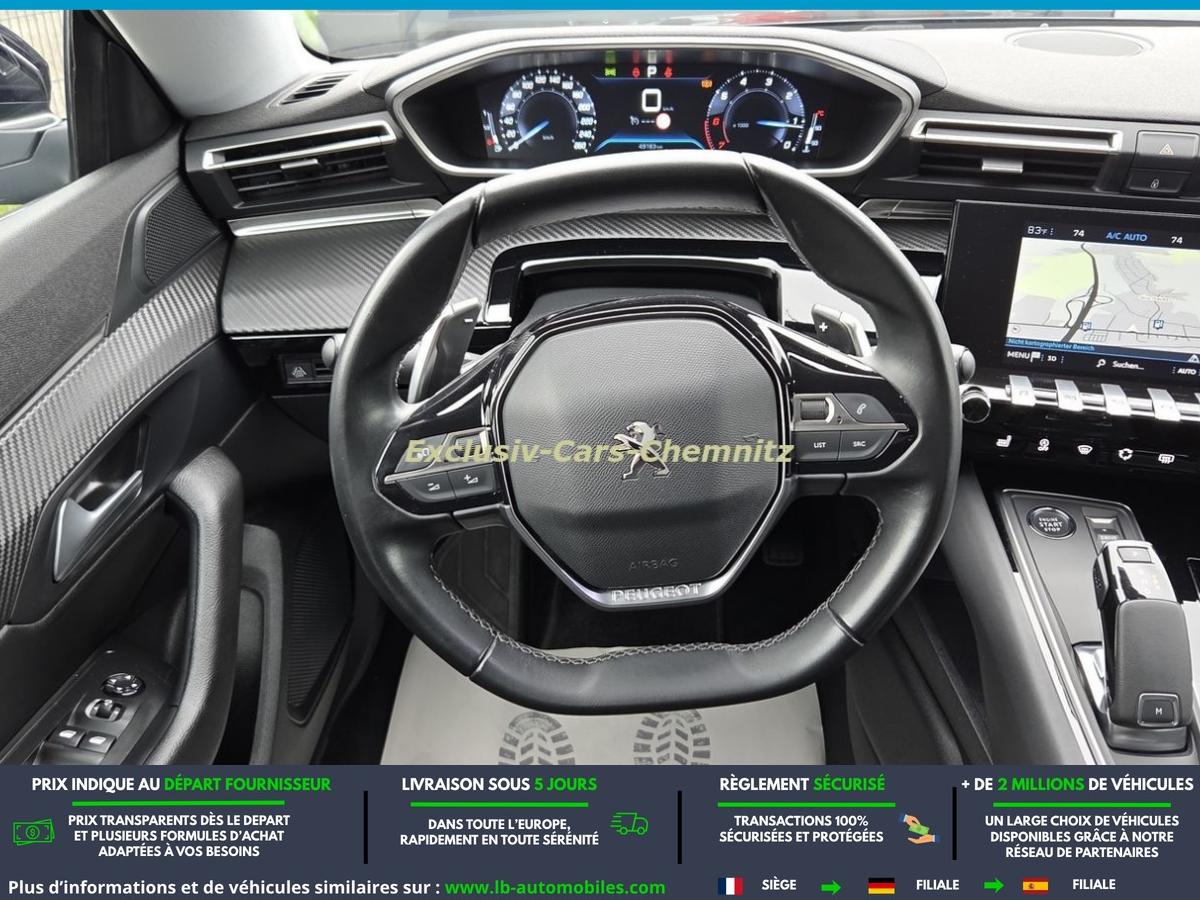Click the LIVRAISON SOUS 5 JOURS heading

[x=499, y=784]
